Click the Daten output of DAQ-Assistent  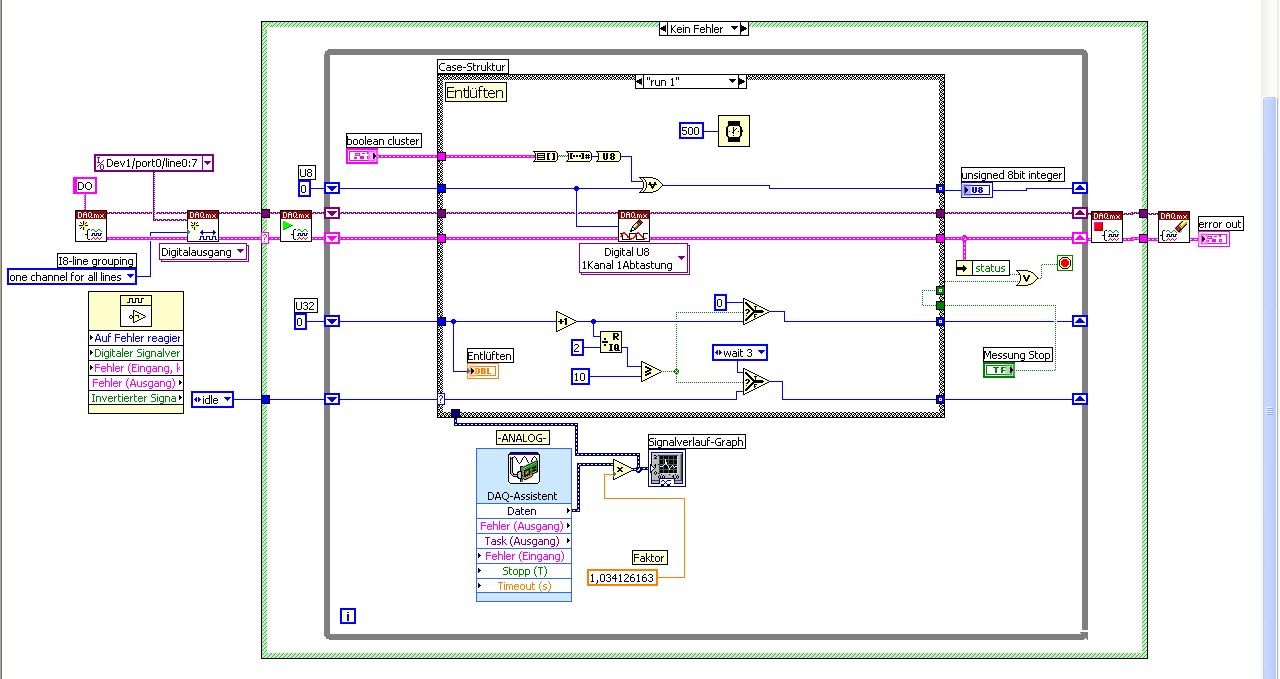[x=524, y=511]
